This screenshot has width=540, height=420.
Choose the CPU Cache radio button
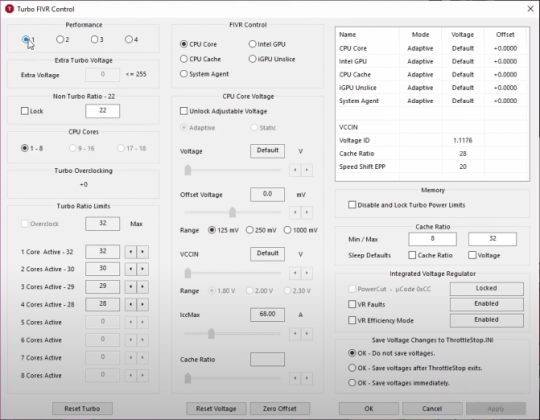(x=184, y=59)
